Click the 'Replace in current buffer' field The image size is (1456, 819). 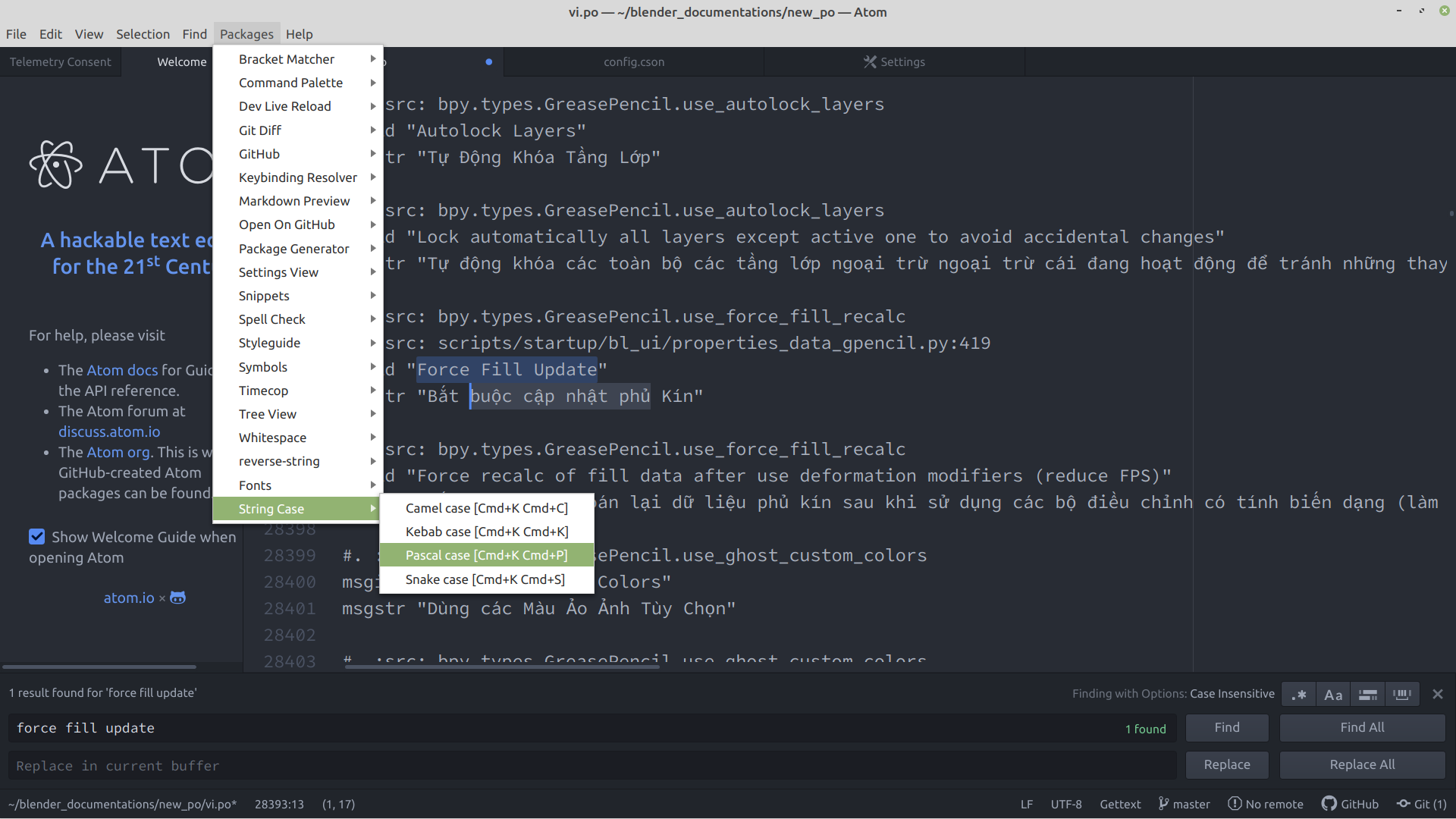[x=591, y=766]
